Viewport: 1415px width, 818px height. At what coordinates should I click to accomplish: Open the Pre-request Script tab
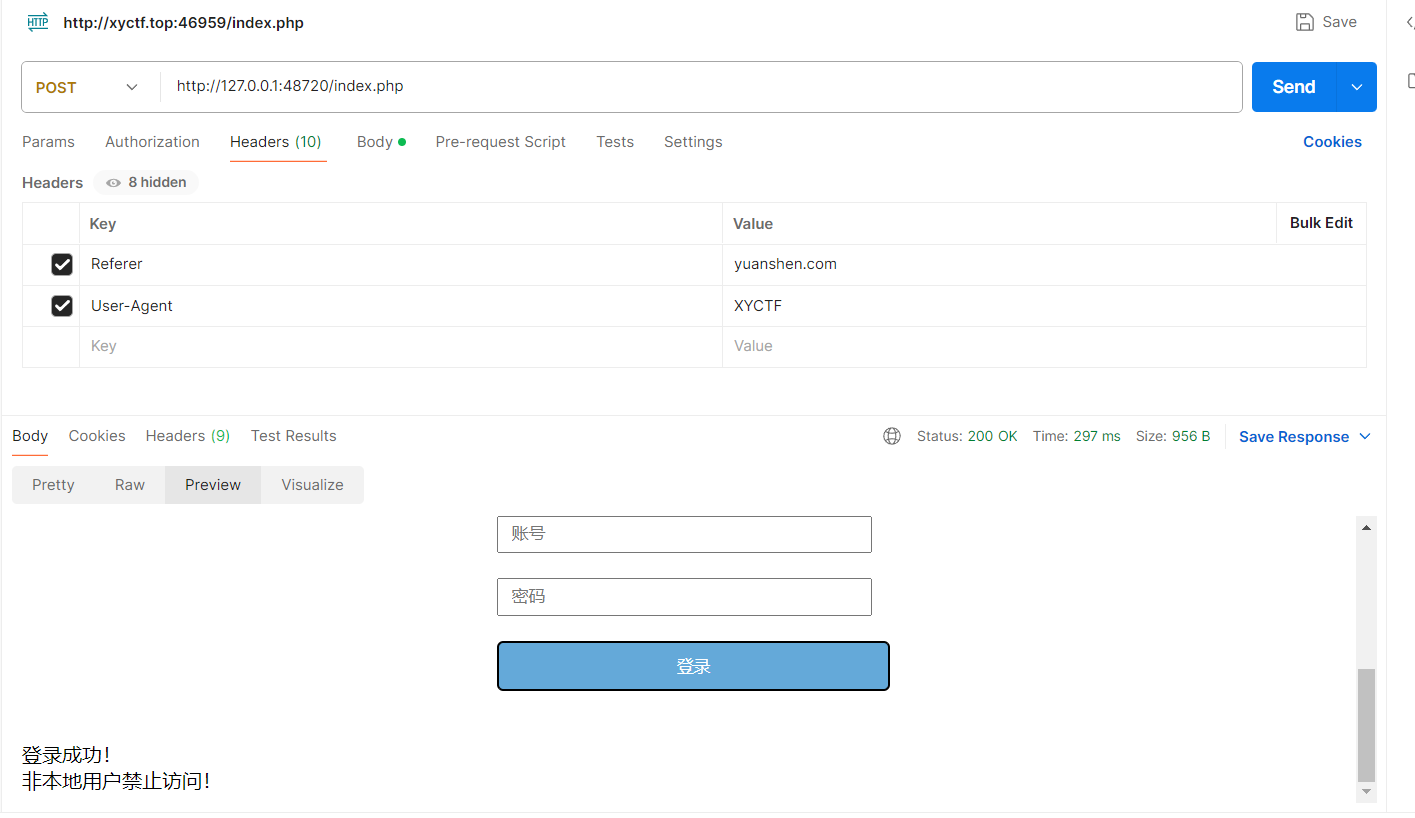coord(500,142)
